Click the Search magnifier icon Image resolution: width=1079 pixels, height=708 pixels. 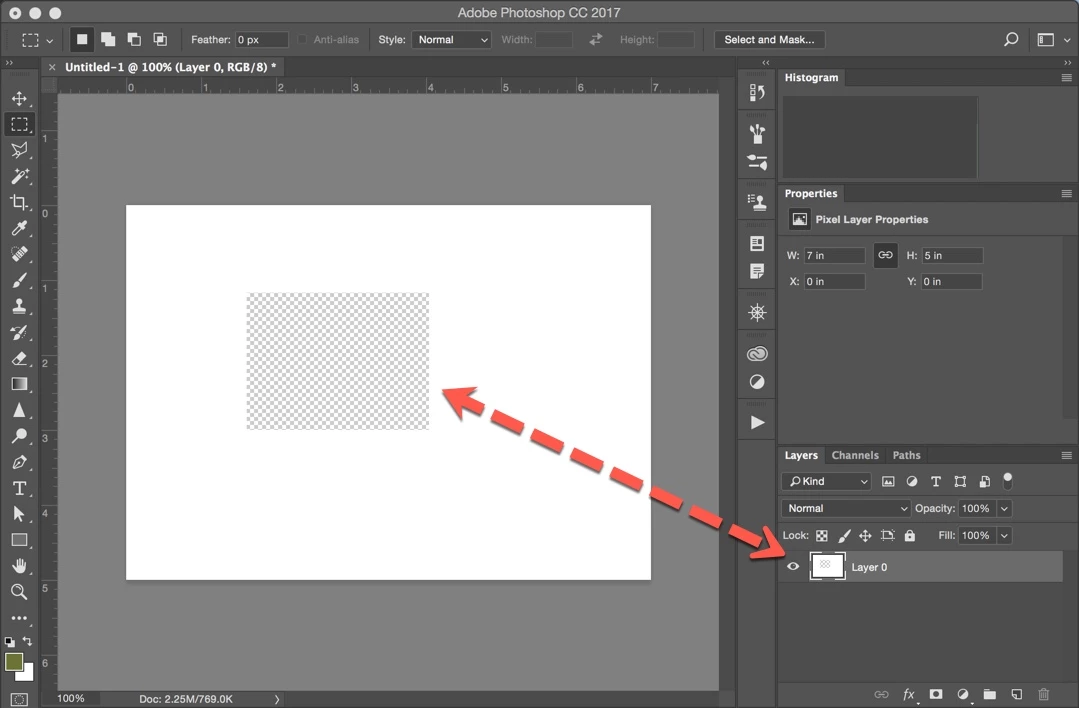(1010, 39)
